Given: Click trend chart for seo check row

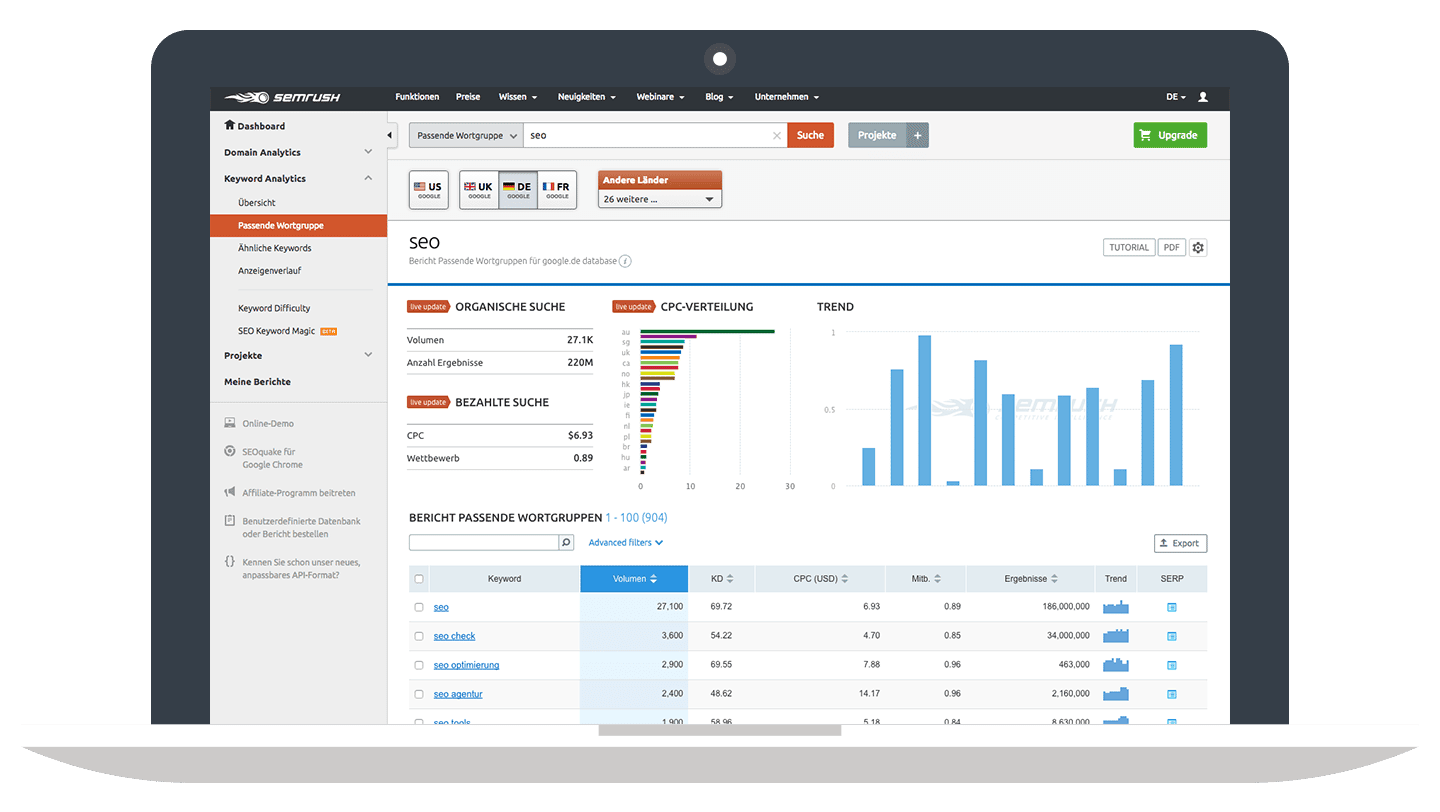Looking at the screenshot, I should click(x=1115, y=636).
